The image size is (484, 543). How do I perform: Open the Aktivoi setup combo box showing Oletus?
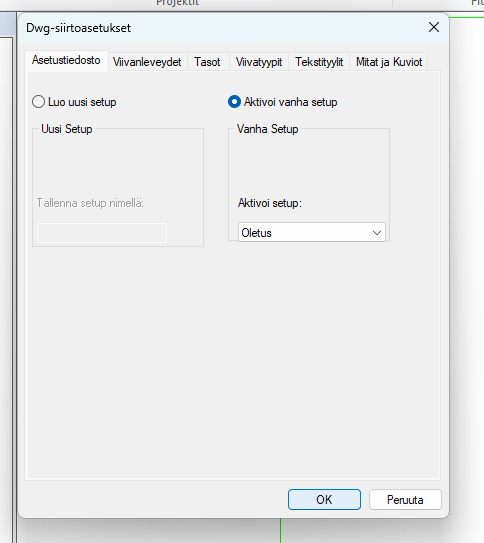[x=312, y=232]
